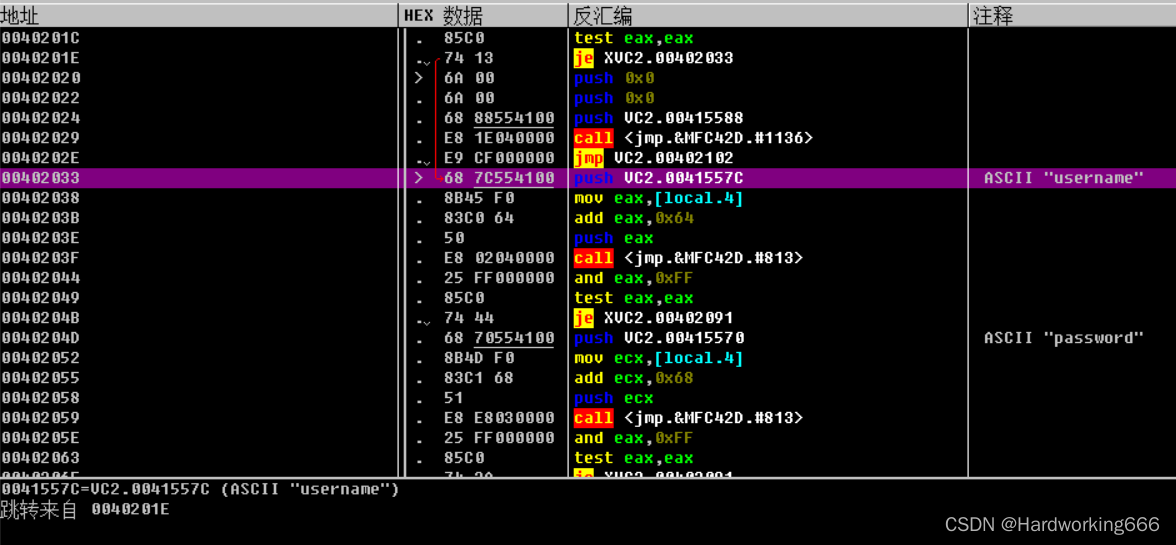Select address 00402029
This screenshot has width=1176, height=545.
40,138
